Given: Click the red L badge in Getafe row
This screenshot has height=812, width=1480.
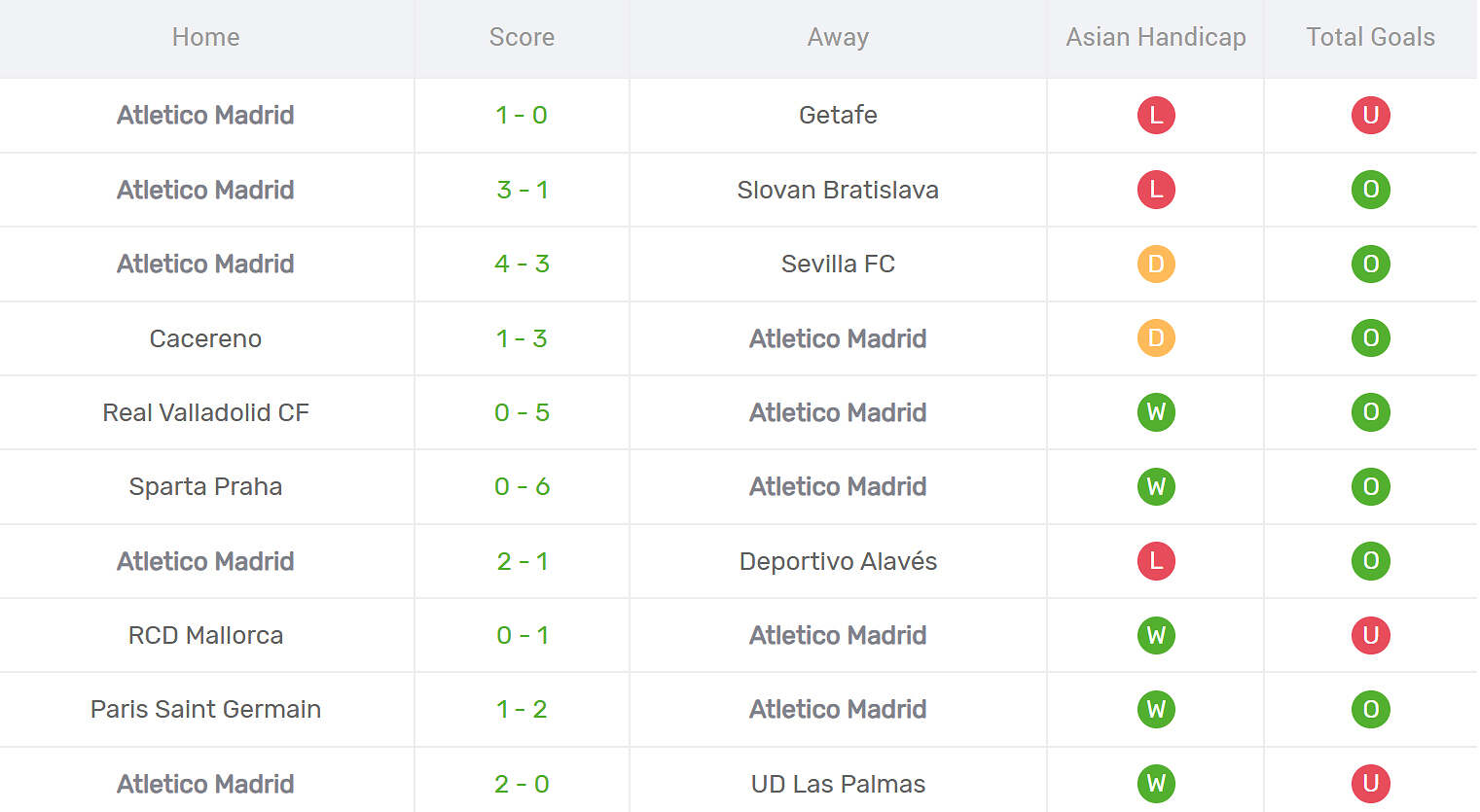Looking at the screenshot, I should coord(1156,115).
